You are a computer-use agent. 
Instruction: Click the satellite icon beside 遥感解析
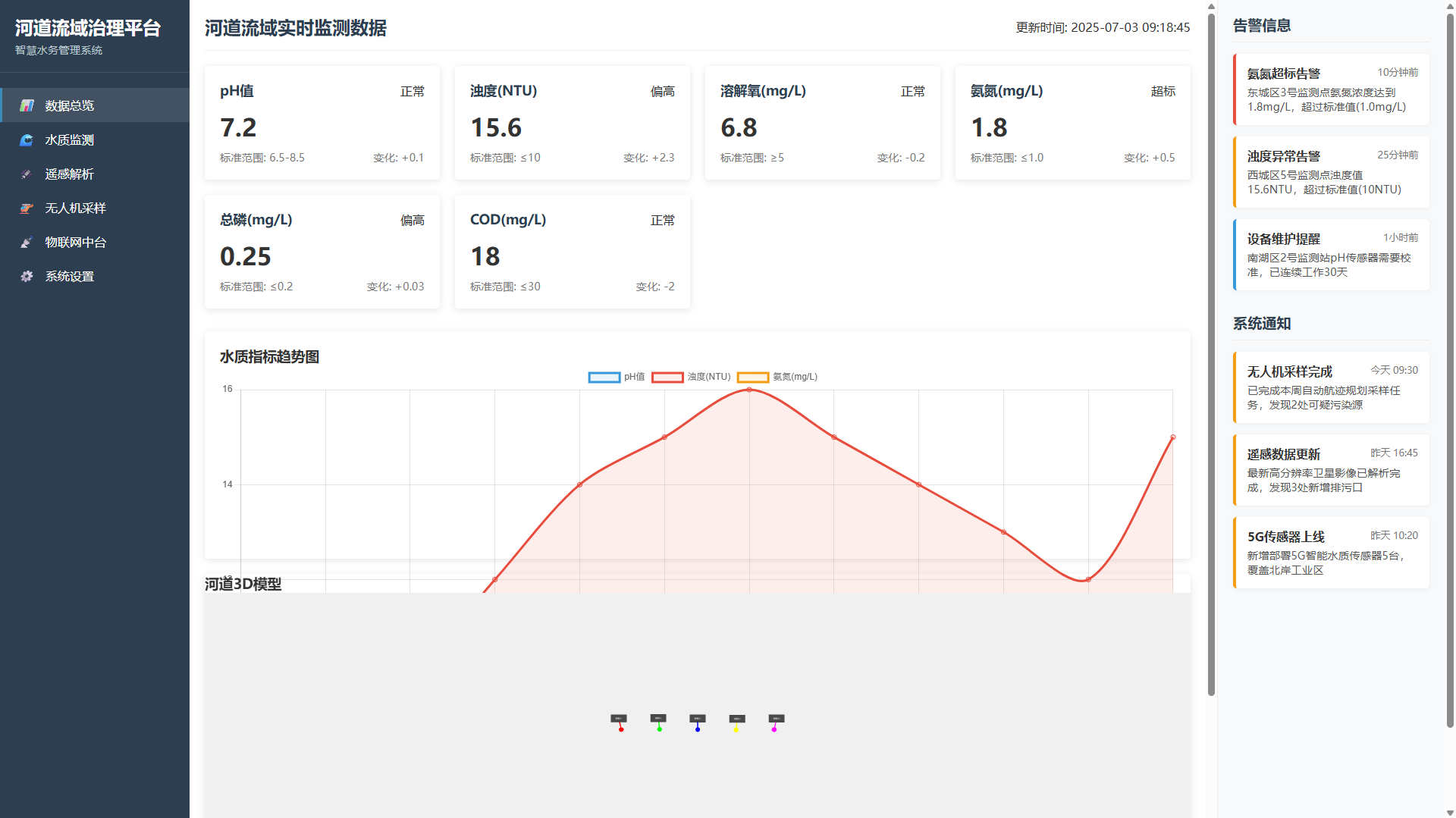click(27, 174)
